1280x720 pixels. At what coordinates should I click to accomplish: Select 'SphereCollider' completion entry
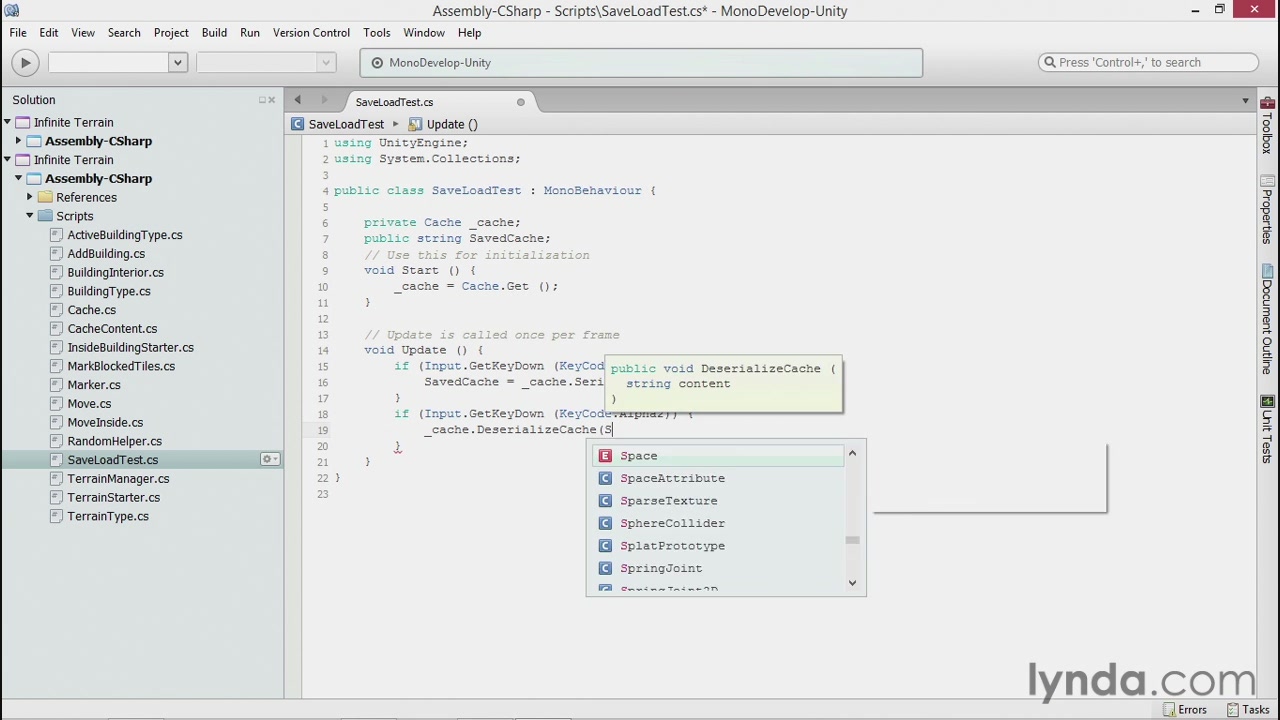click(x=719, y=523)
